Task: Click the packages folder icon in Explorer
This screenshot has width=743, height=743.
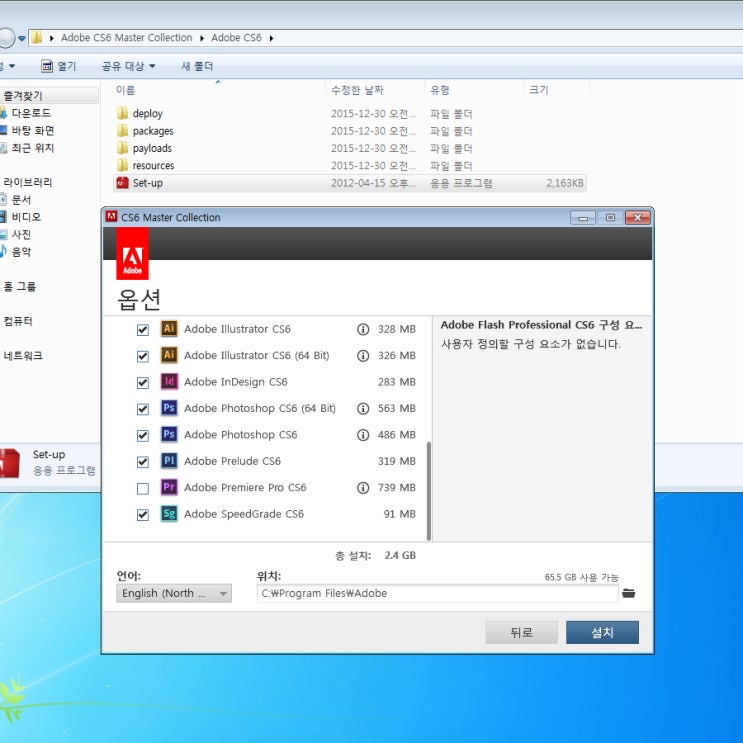Action: click(122, 130)
